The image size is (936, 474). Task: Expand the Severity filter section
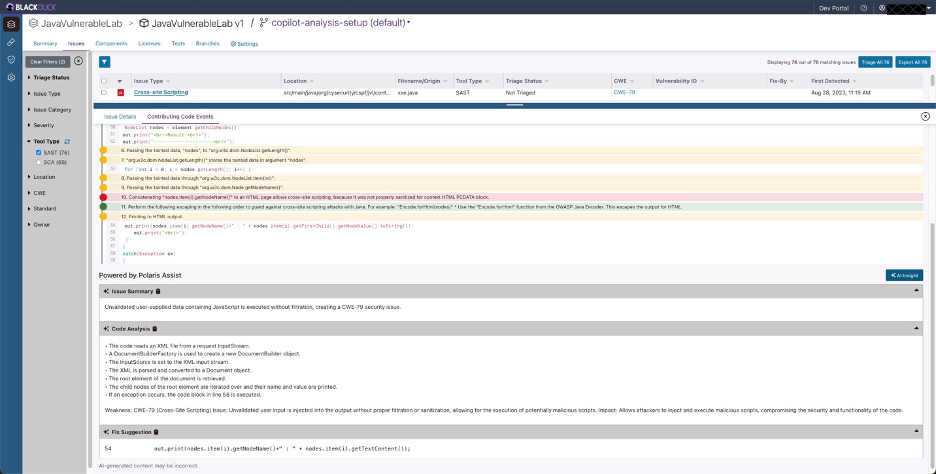[x=43, y=125]
